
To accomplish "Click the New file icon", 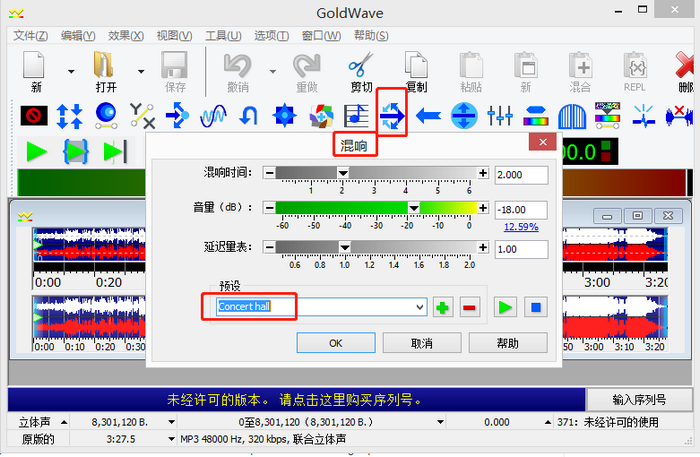I will pos(34,65).
